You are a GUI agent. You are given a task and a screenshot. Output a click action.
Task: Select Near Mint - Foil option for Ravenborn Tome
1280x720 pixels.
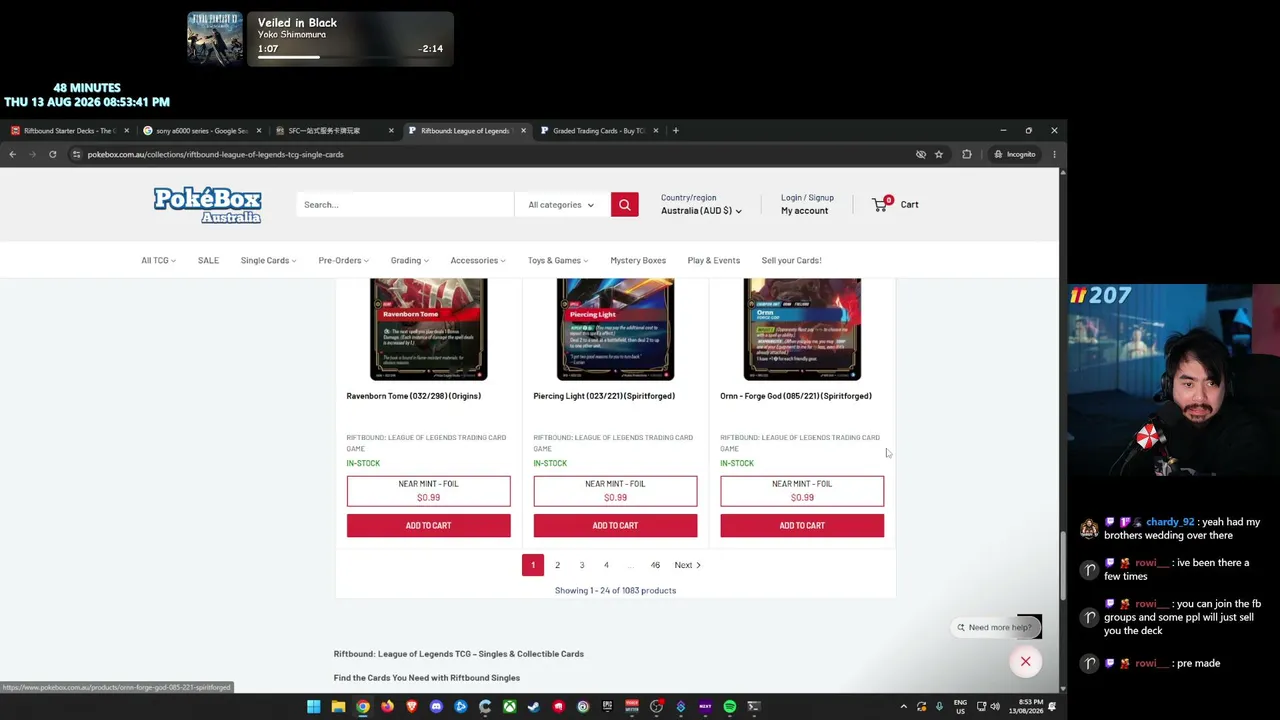point(428,491)
